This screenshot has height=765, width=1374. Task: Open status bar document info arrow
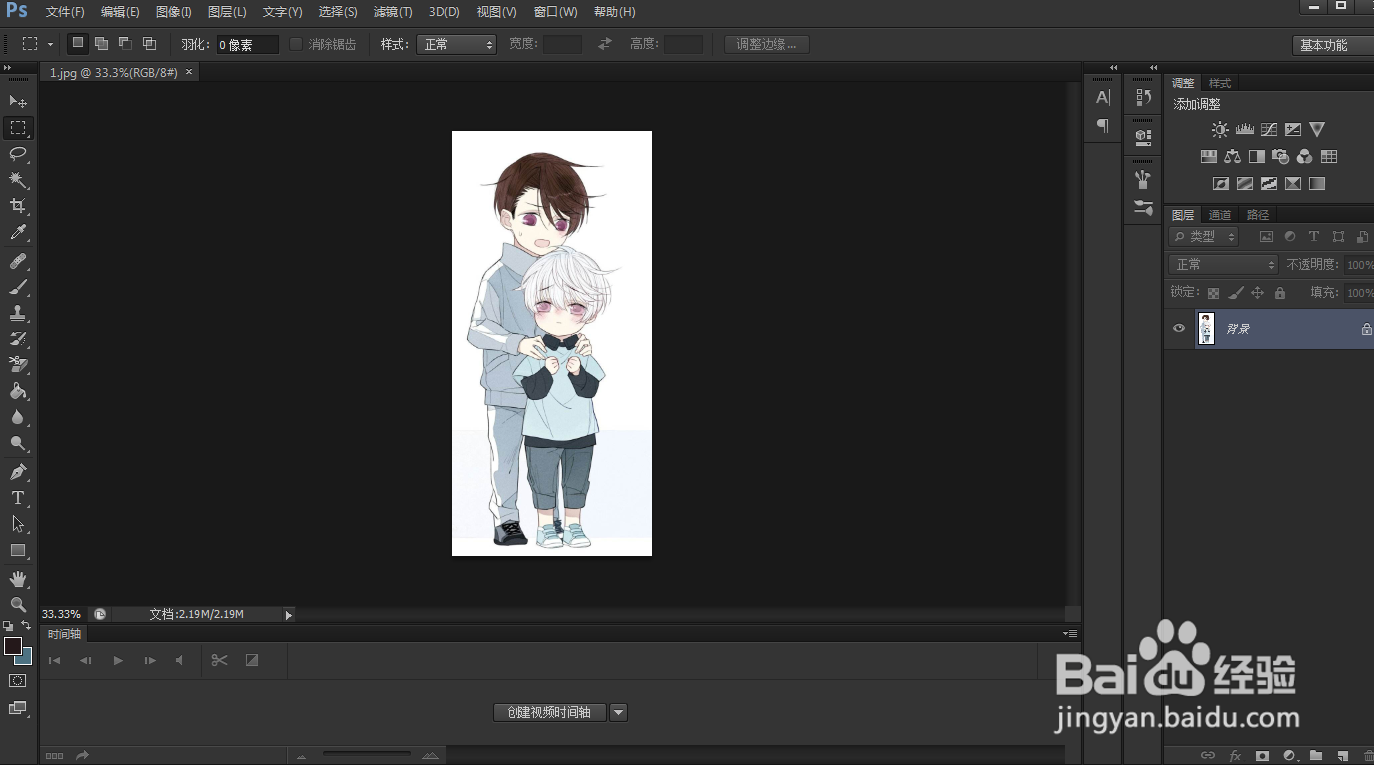click(x=288, y=615)
